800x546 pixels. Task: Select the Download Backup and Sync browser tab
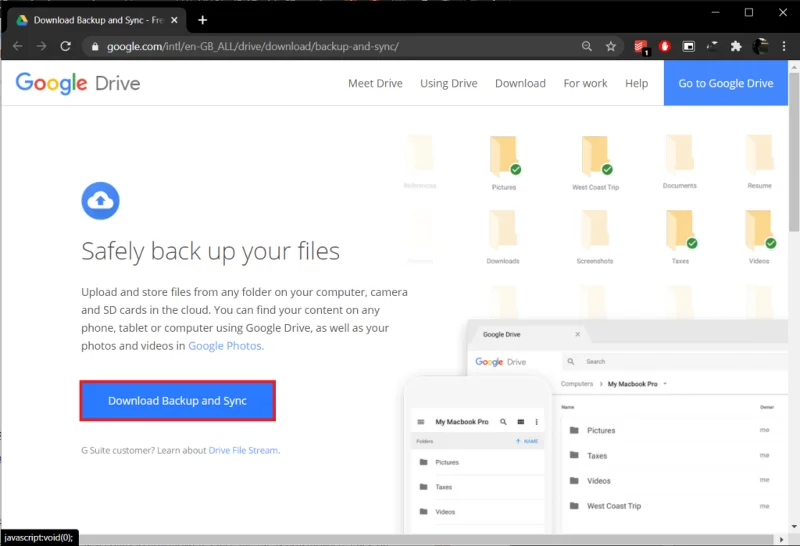click(97, 20)
